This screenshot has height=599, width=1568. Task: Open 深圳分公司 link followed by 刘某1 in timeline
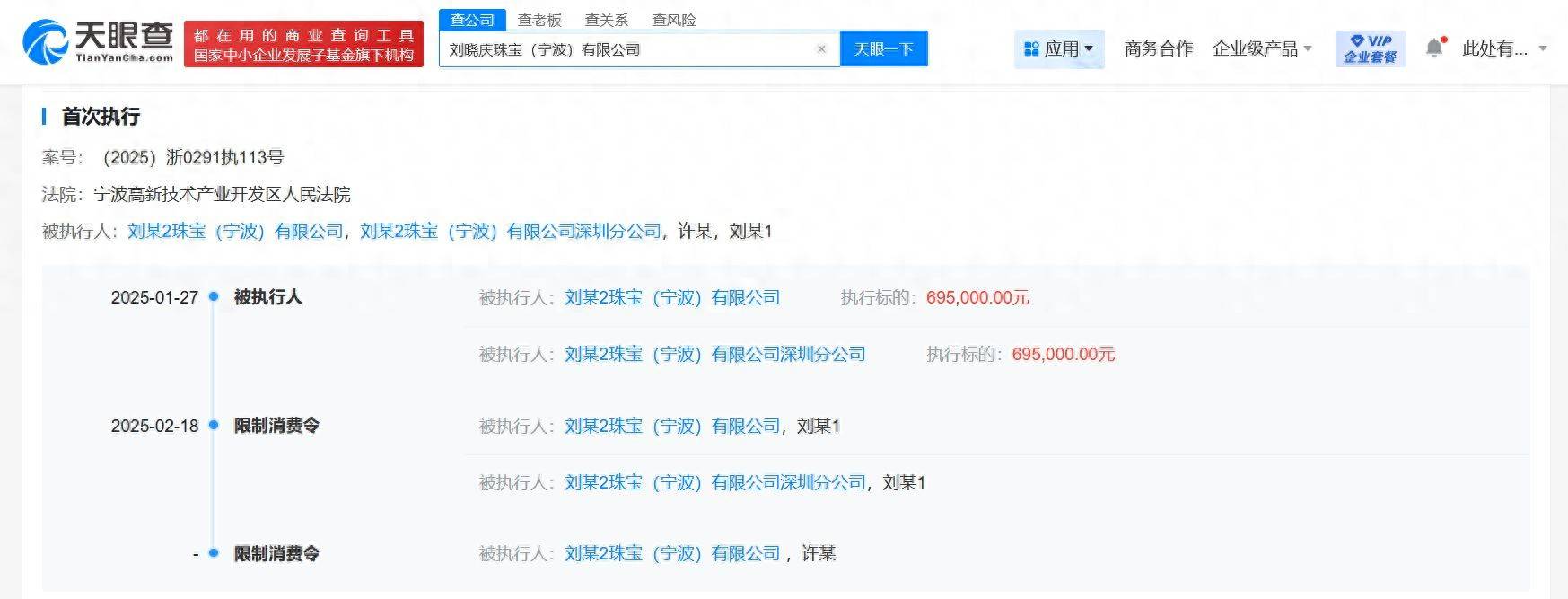tap(715, 482)
